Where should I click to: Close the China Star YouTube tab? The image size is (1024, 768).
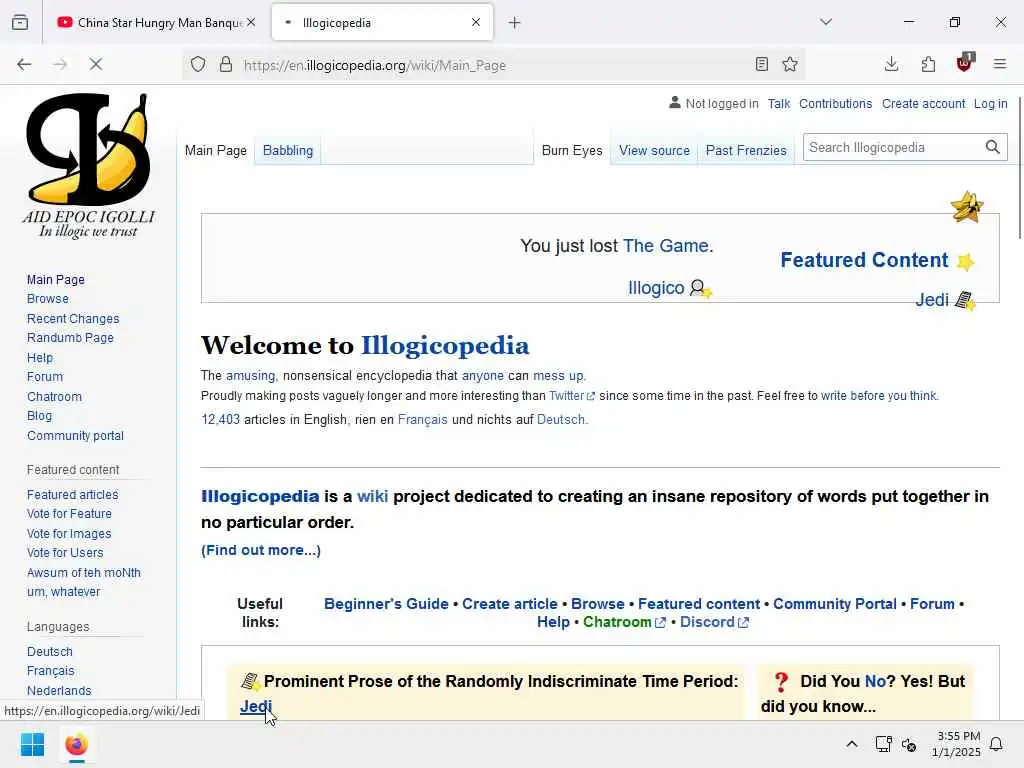(251, 22)
